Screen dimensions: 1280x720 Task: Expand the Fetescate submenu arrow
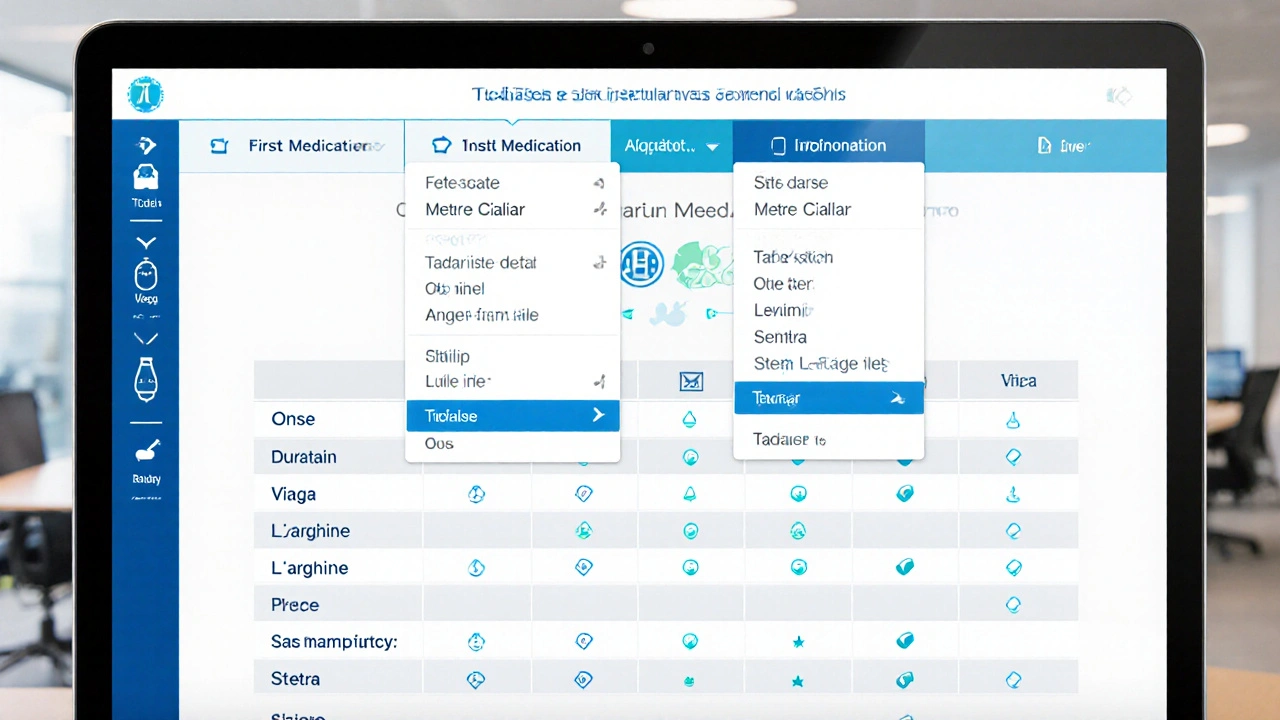[x=599, y=183]
